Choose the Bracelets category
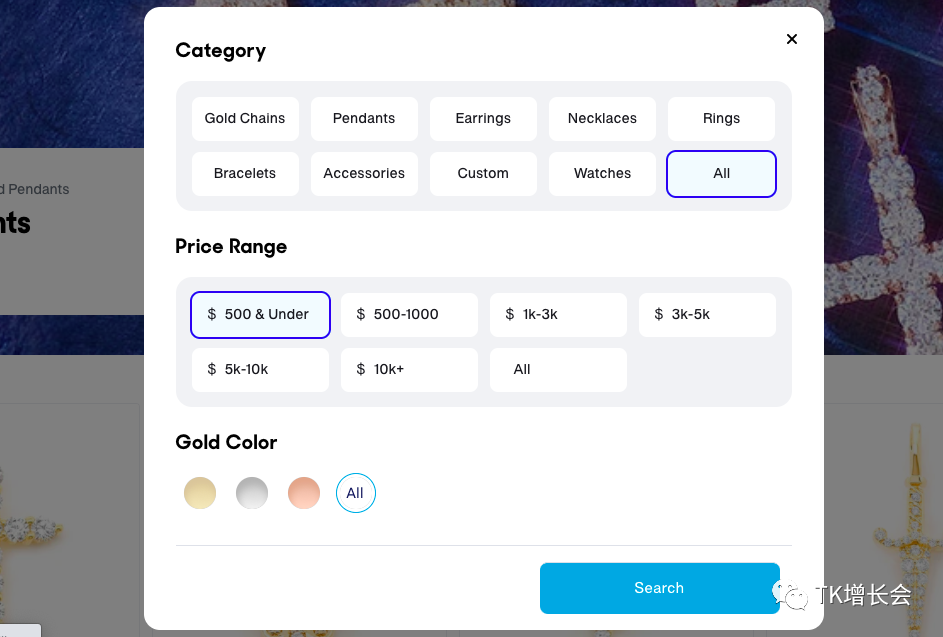Viewport: 943px width, 637px height. click(x=245, y=173)
